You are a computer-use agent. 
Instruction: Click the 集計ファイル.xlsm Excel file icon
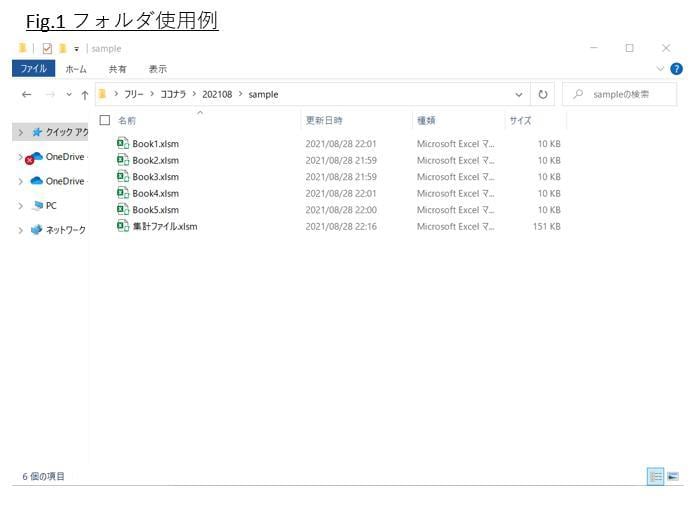pos(123,226)
